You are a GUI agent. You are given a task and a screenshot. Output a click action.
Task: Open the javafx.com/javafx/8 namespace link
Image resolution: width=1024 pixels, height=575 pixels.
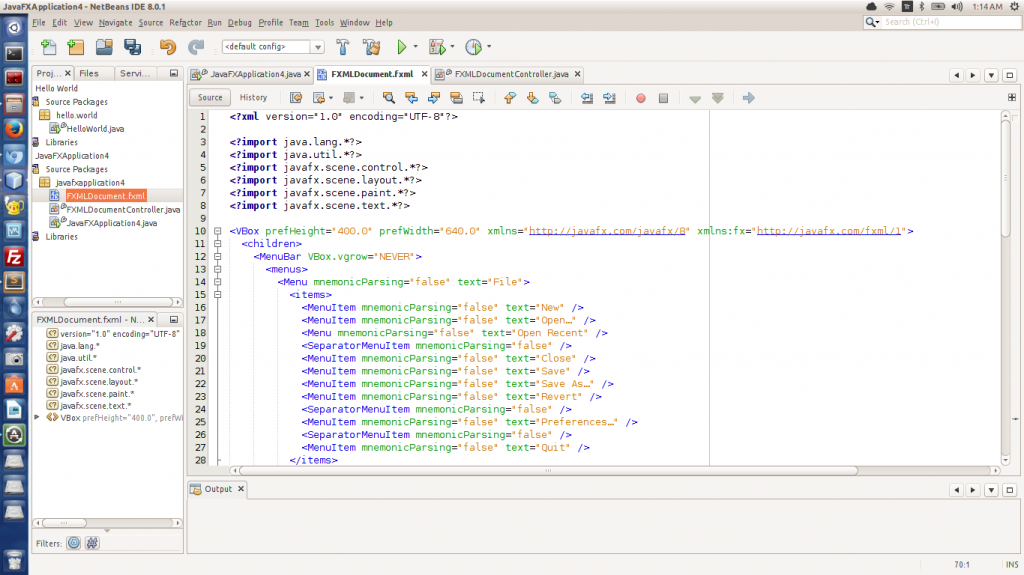tap(607, 231)
